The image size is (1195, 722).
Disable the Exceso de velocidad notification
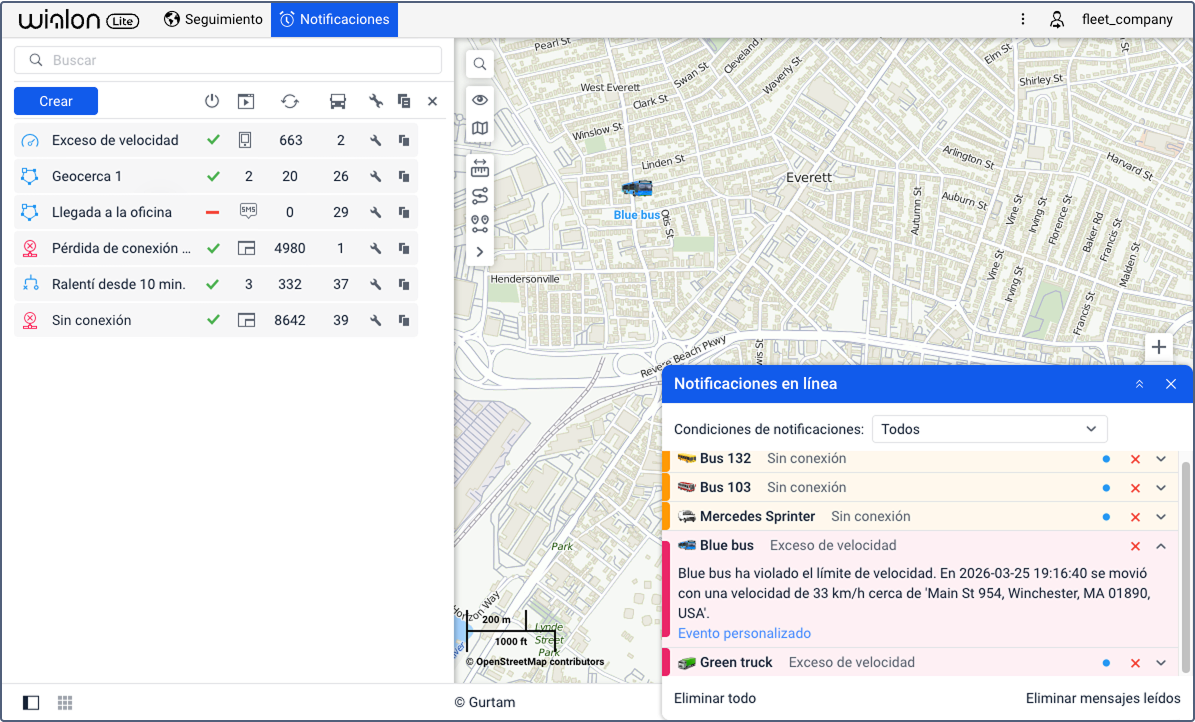212,140
